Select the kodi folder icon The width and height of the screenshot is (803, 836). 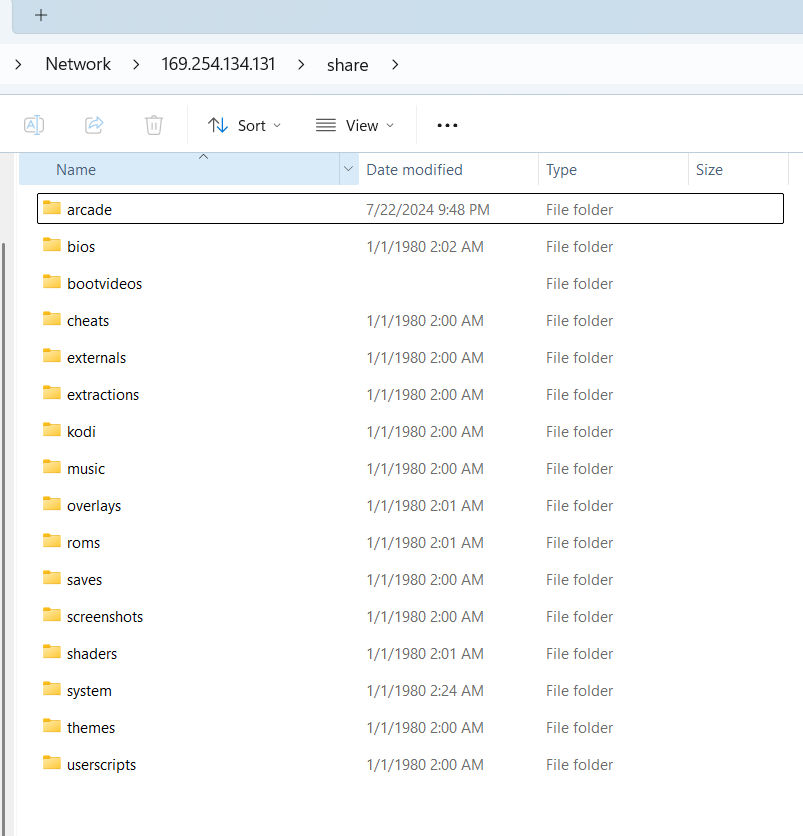point(52,431)
